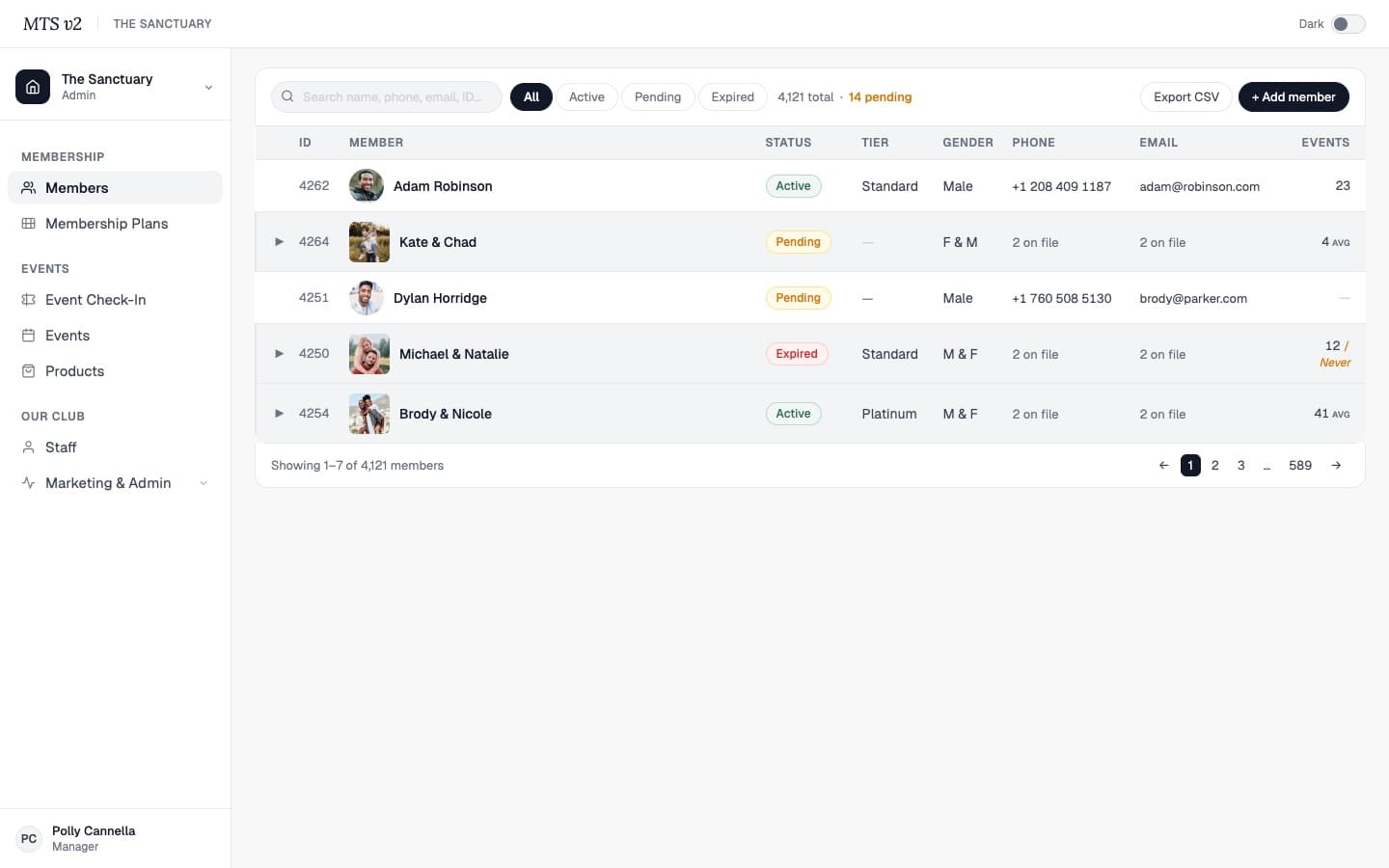Click The Sanctuary home icon
Image resolution: width=1389 pixels, height=868 pixels.
pos(33,87)
